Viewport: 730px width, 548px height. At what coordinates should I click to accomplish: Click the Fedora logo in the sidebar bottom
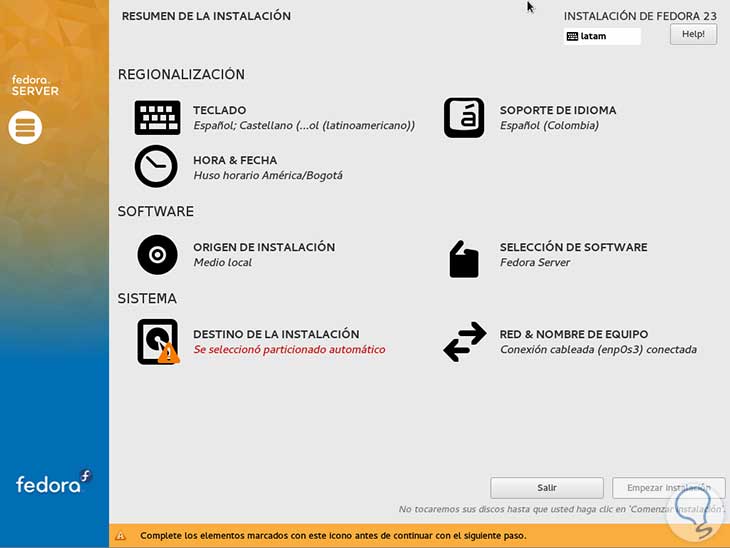[54, 482]
